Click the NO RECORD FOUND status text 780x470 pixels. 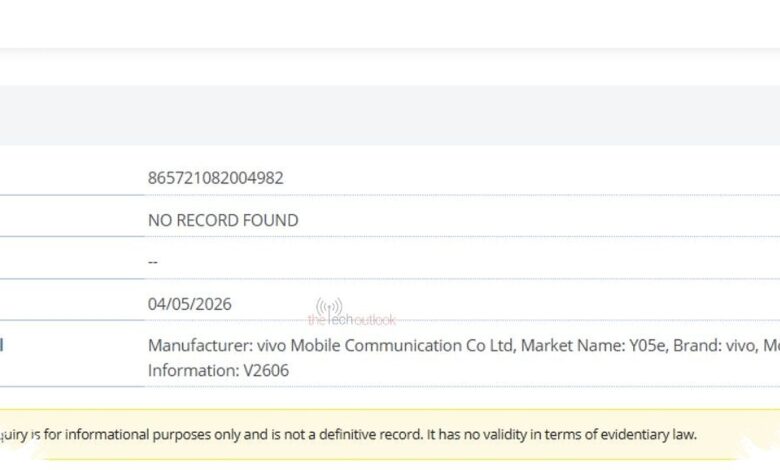[223, 220]
